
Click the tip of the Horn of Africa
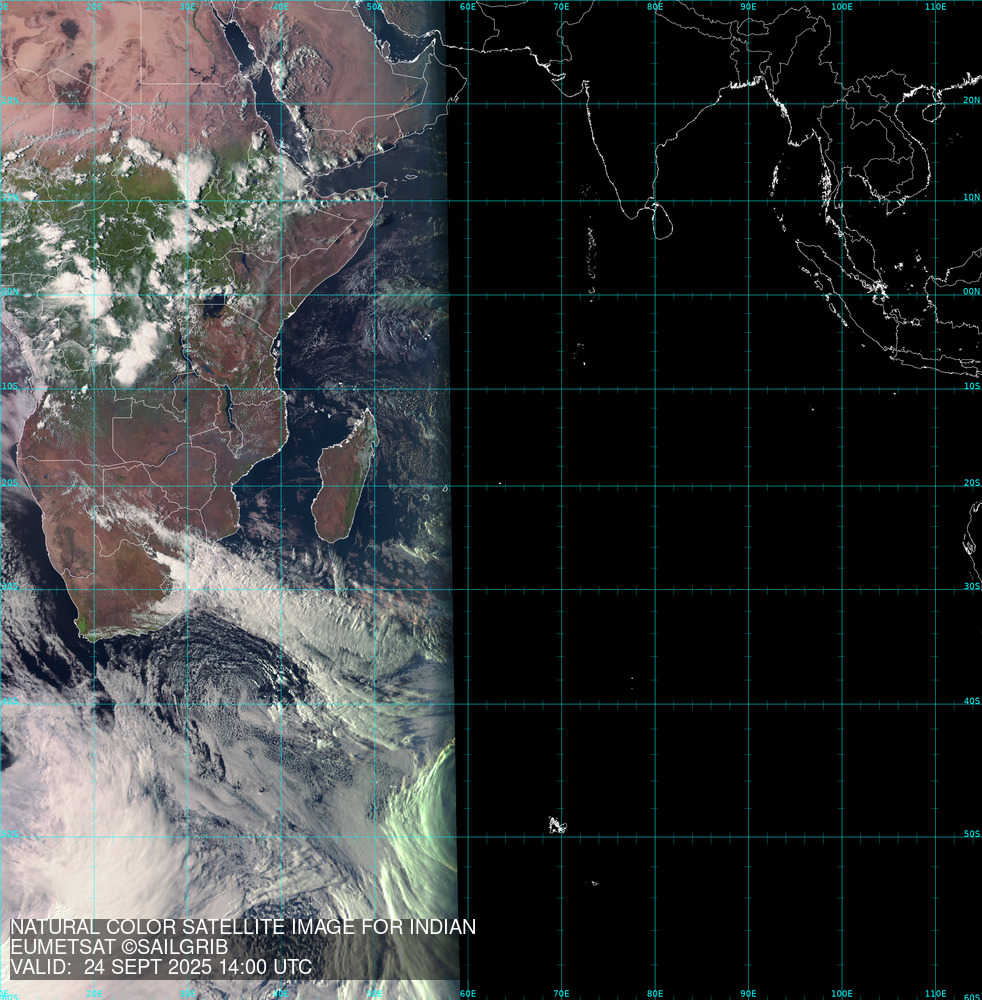click(x=383, y=189)
